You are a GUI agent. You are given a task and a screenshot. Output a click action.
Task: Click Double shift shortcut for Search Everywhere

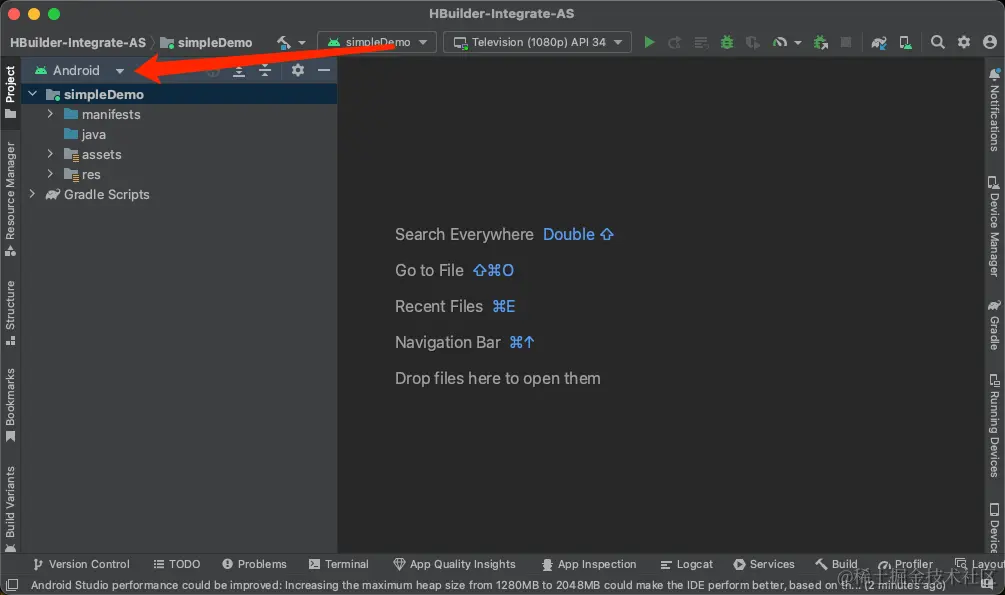coord(578,234)
